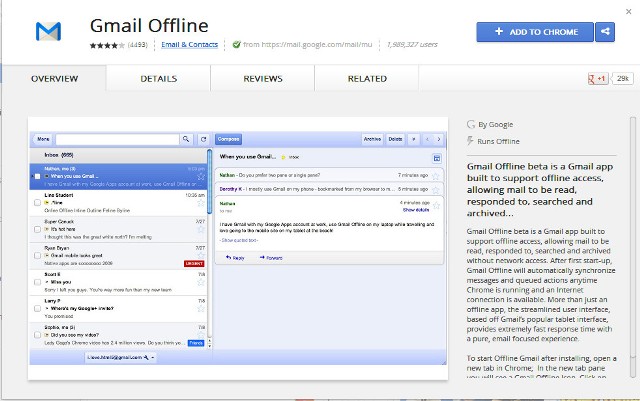Image resolution: width=640 pixels, height=401 pixels.
Task: Switch to the Details tab
Action: click(x=158, y=78)
